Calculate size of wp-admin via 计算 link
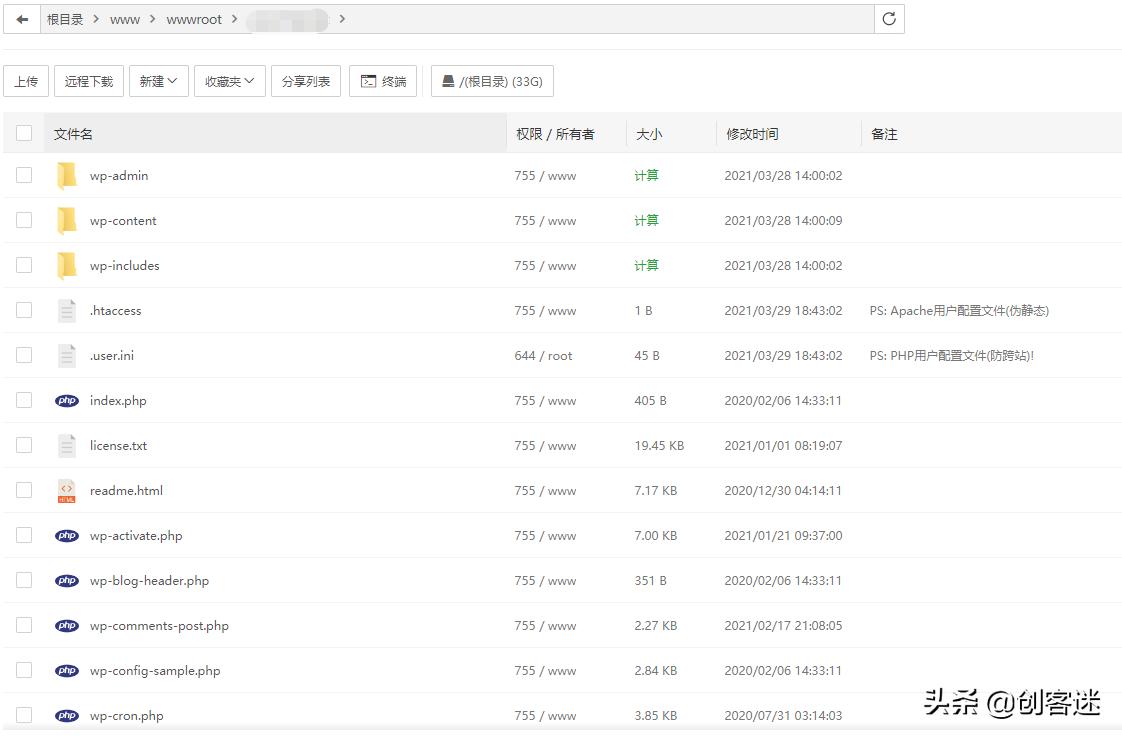The height and width of the screenshot is (738, 1122). coord(646,176)
